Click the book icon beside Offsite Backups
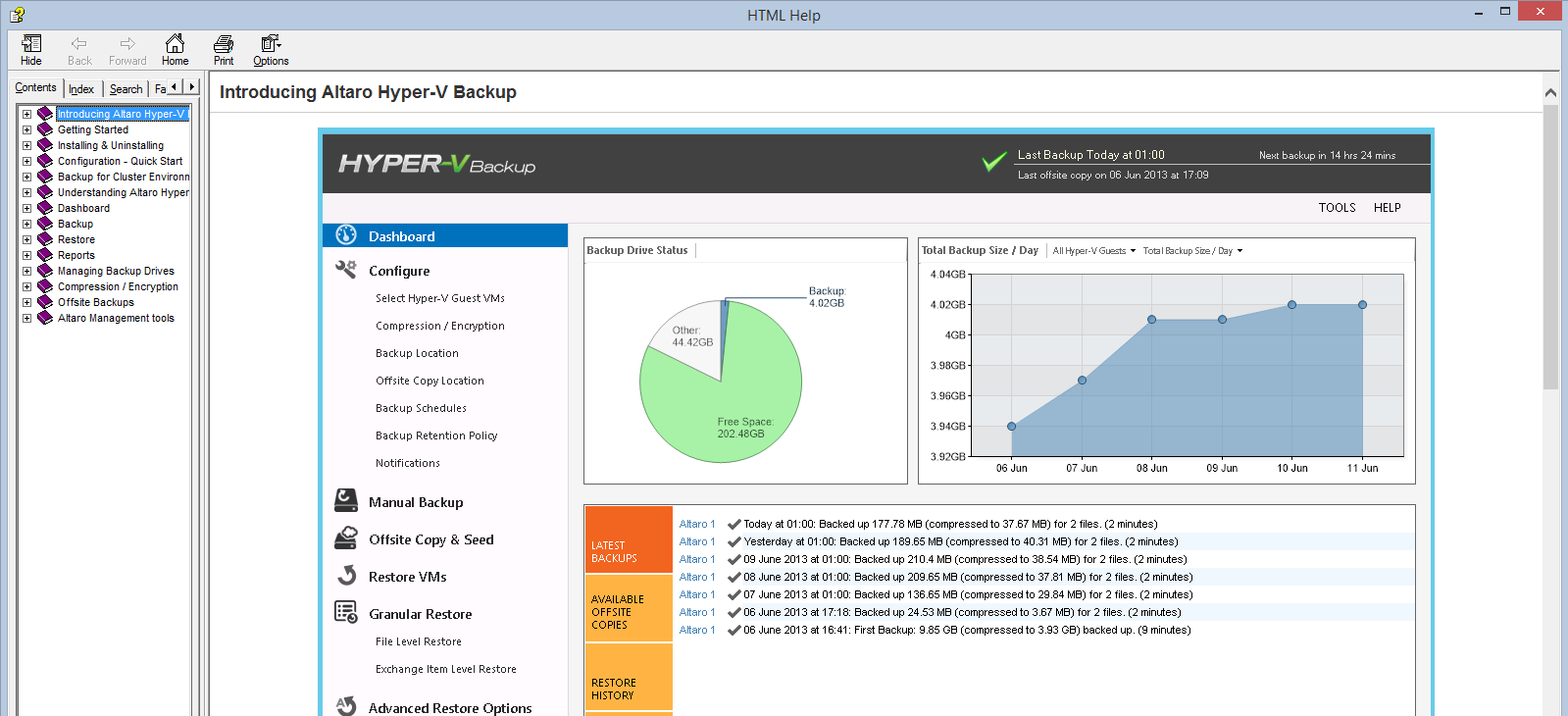Image resolution: width=1568 pixels, height=716 pixels. click(x=45, y=302)
